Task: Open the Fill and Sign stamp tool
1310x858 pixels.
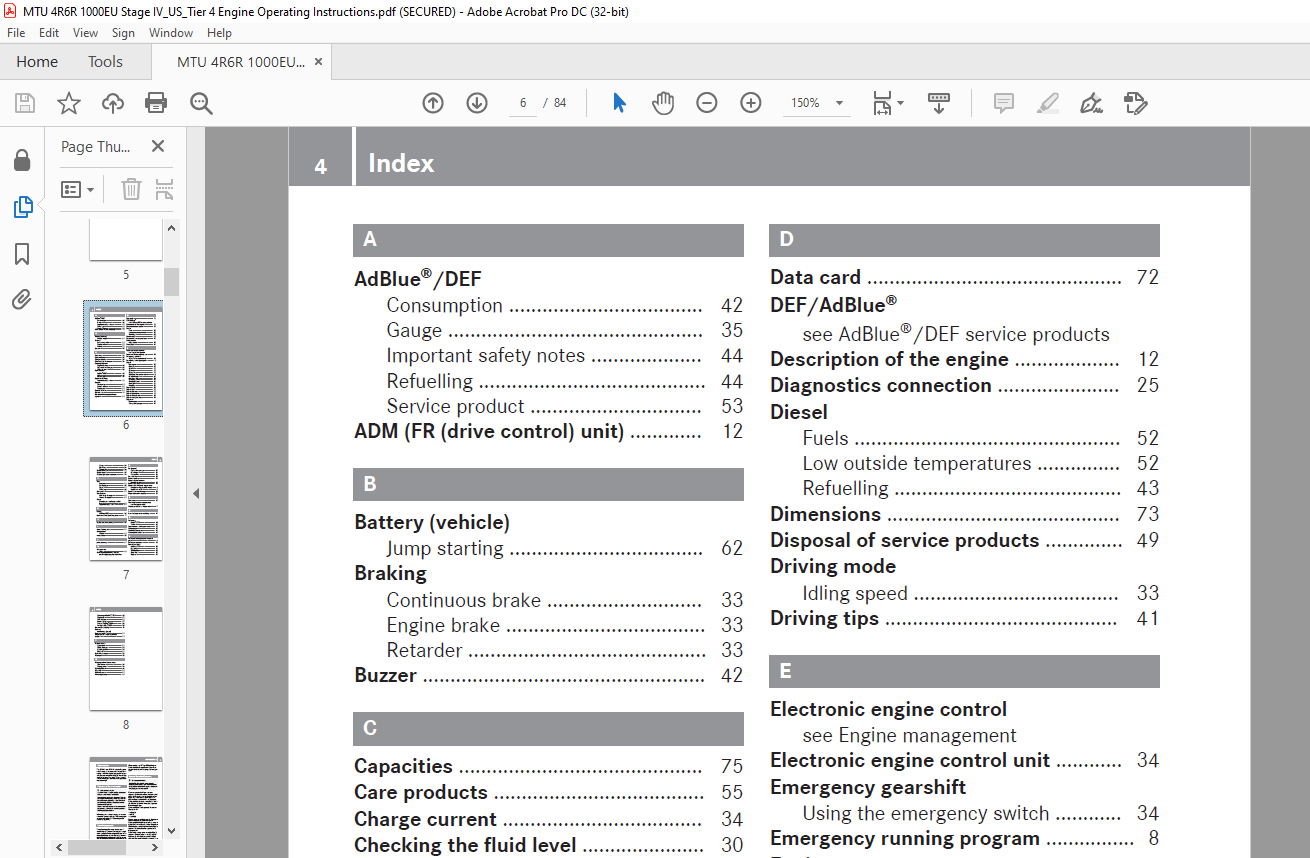Action: [x=1135, y=103]
